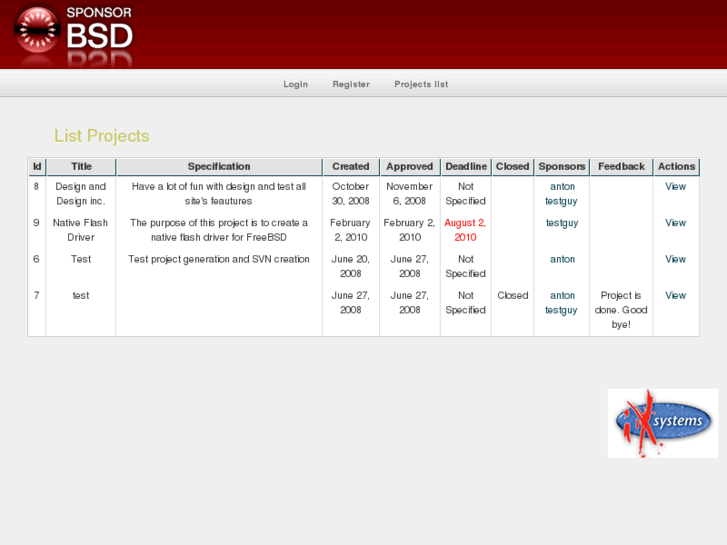Image resolution: width=727 pixels, height=545 pixels.
Task: Click the Closed status in project 7 row
Action: pyautogui.click(x=512, y=295)
